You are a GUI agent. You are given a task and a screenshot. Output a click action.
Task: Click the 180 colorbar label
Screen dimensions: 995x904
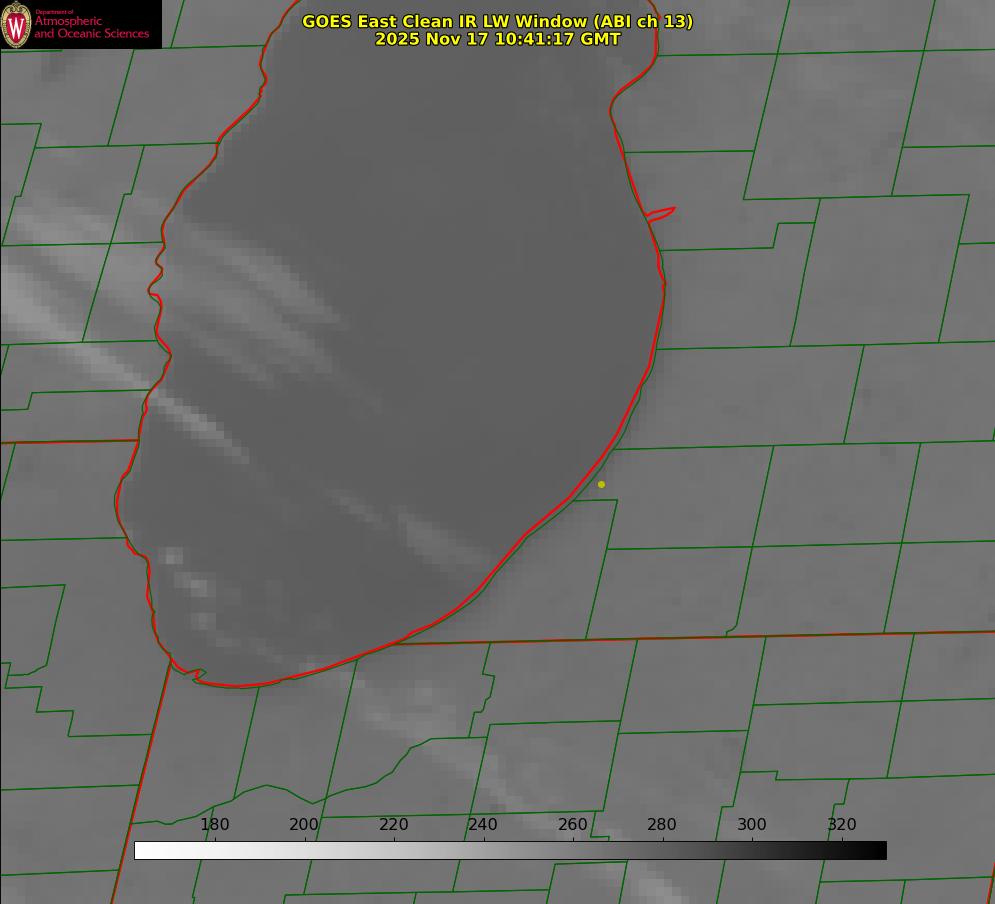point(214,824)
